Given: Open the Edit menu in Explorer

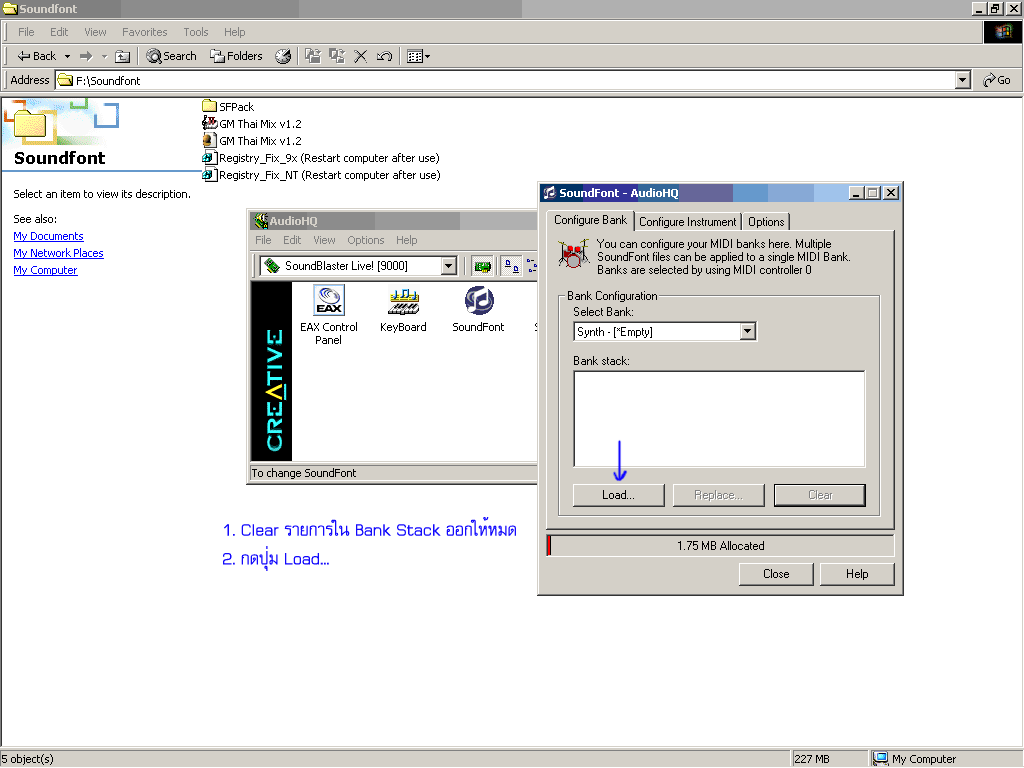Looking at the screenshot, I should (x=59, y=32).
